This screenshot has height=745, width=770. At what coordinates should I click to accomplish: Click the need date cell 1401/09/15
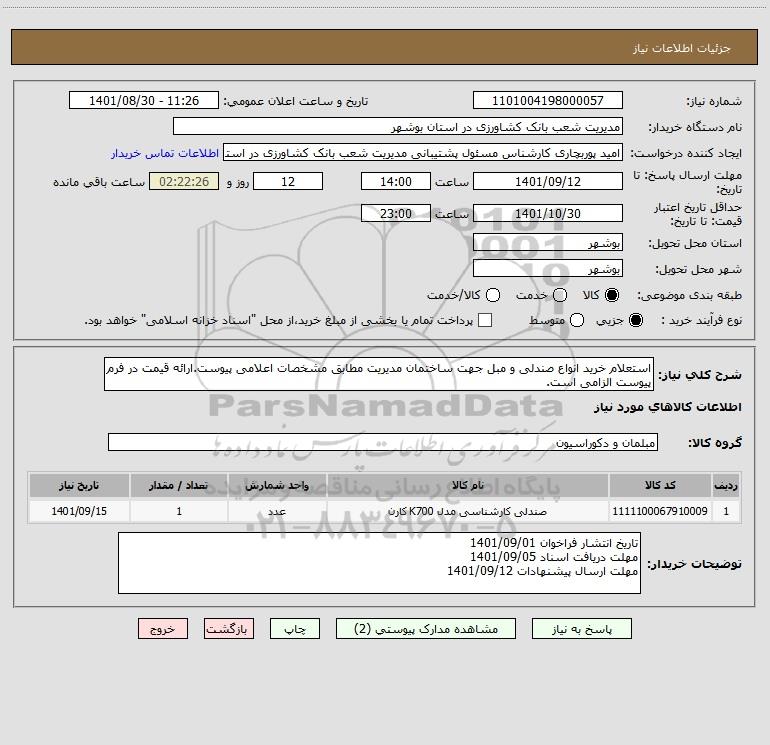pos(79,511)
